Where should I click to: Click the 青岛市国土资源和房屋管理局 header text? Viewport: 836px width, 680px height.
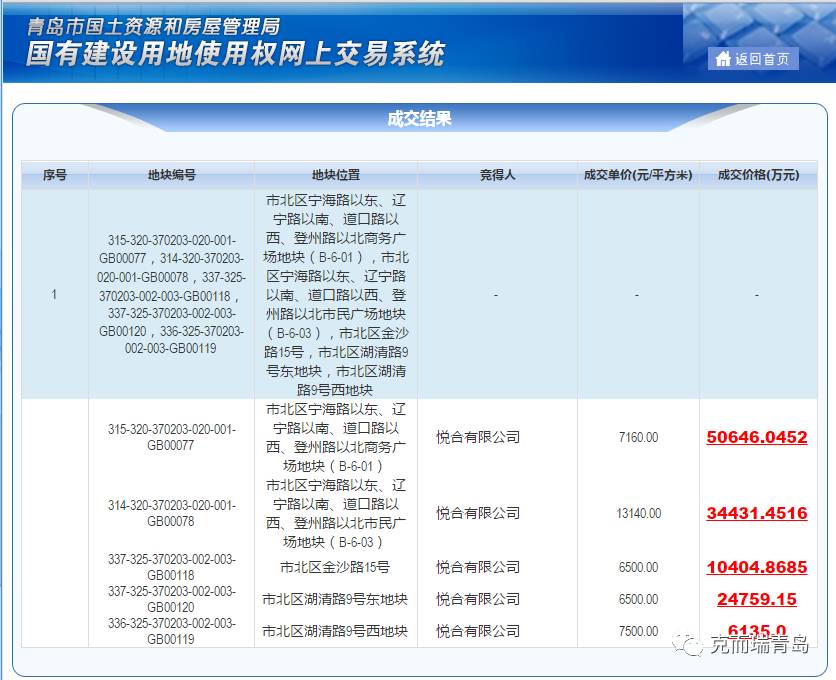(153, 26)
